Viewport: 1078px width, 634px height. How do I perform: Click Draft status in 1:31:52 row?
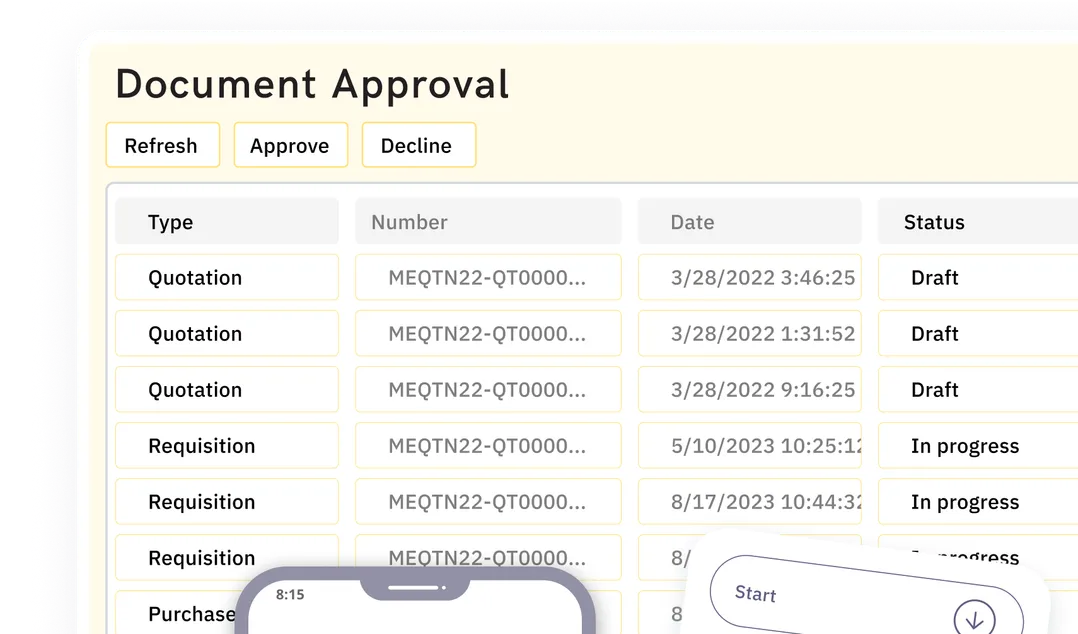pyautogui.click(x=978, y=334)
